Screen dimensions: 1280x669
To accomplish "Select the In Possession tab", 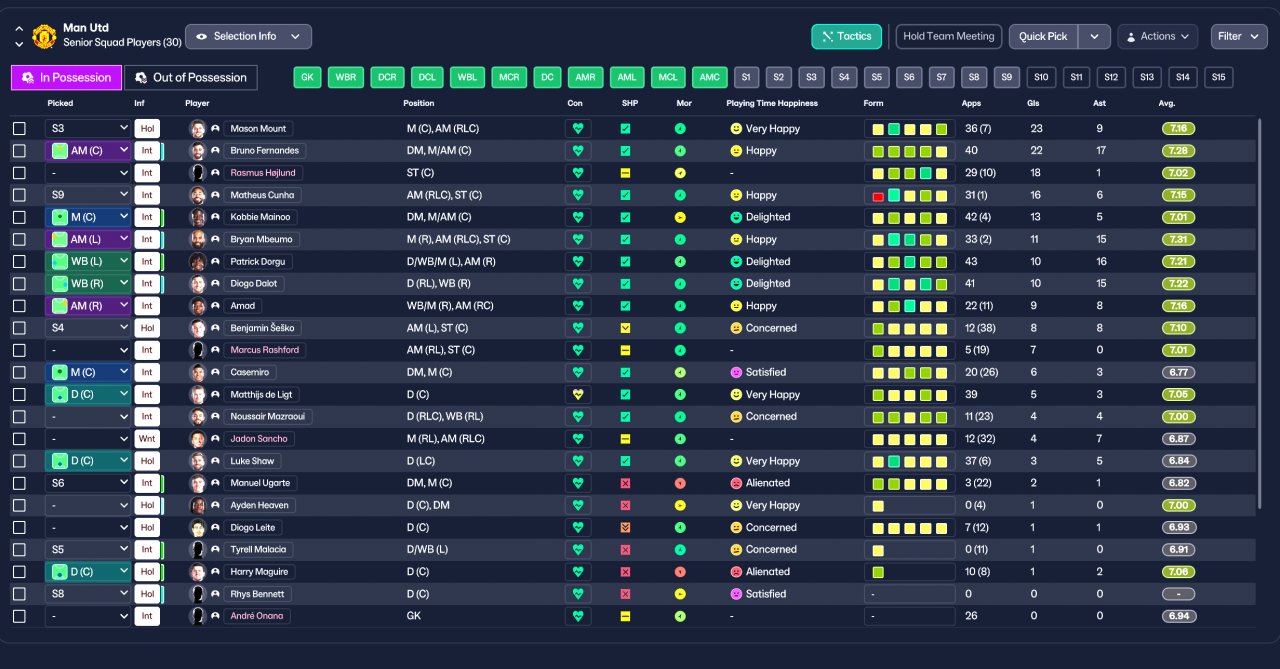I will [66, 77].
